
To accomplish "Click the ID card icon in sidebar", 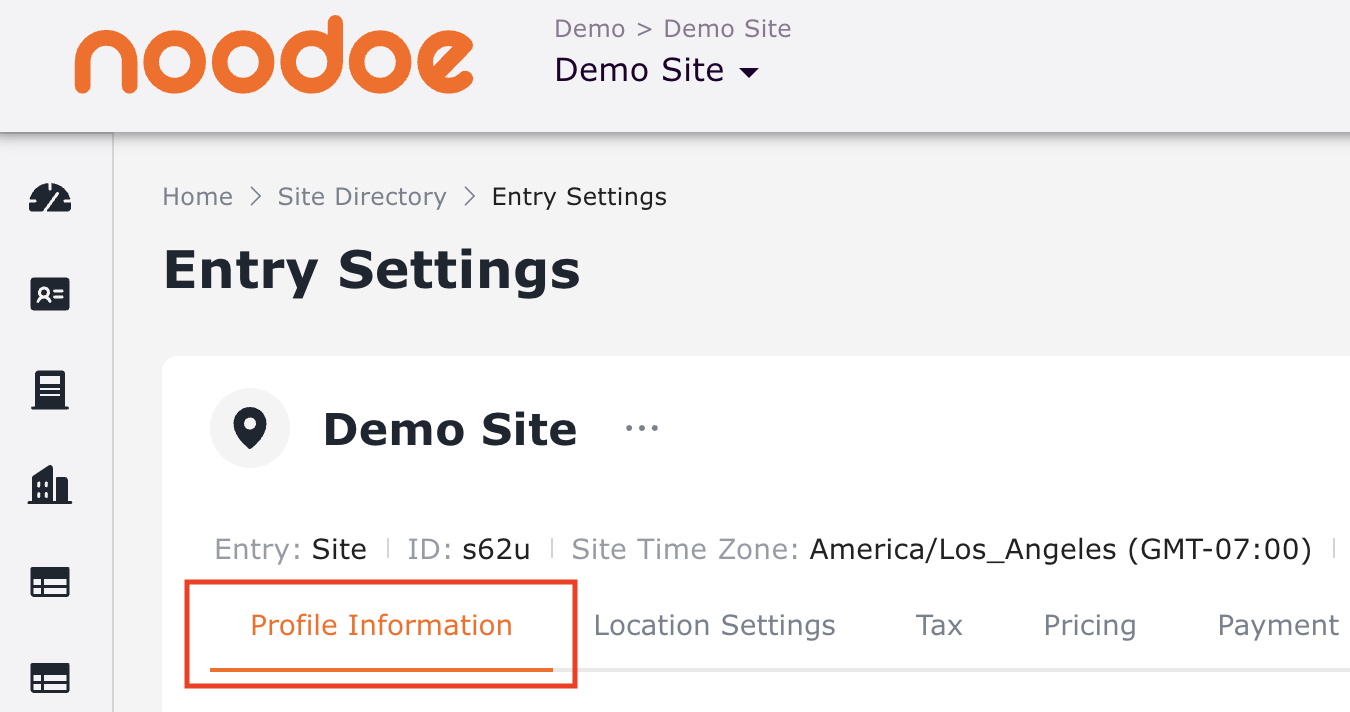I will tap(50, 295).
